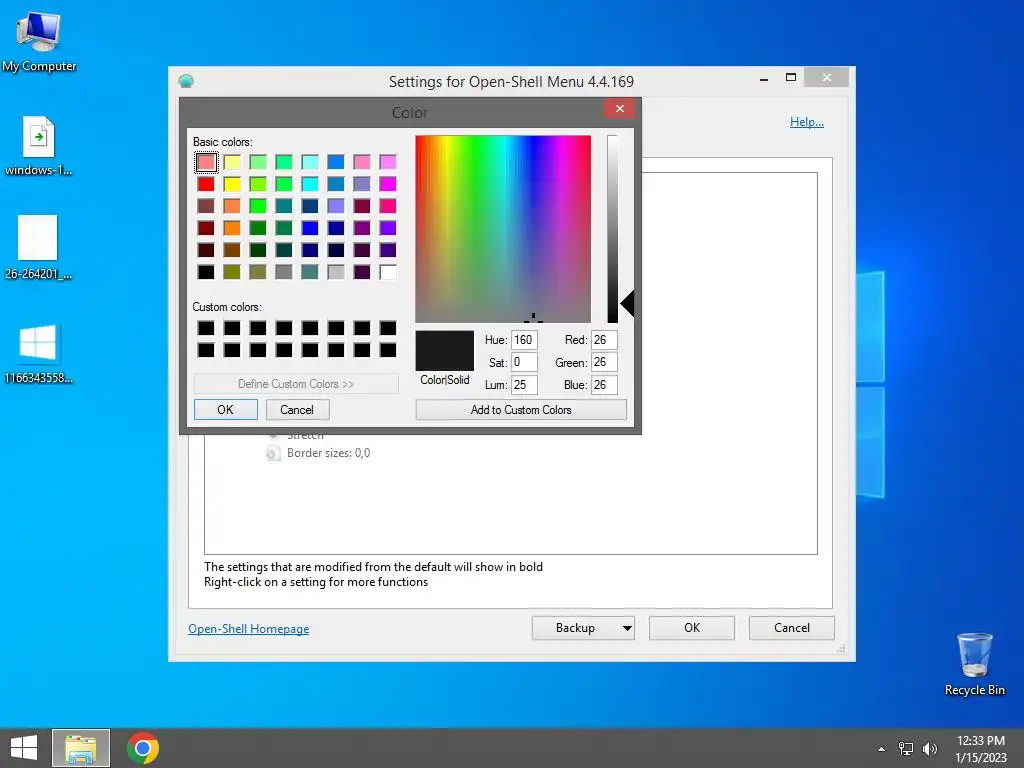This screenshot has height=768, width=1024.
Task: Click the Open-Shell shell icon in title bar
Action: click(x=186, y=81)
